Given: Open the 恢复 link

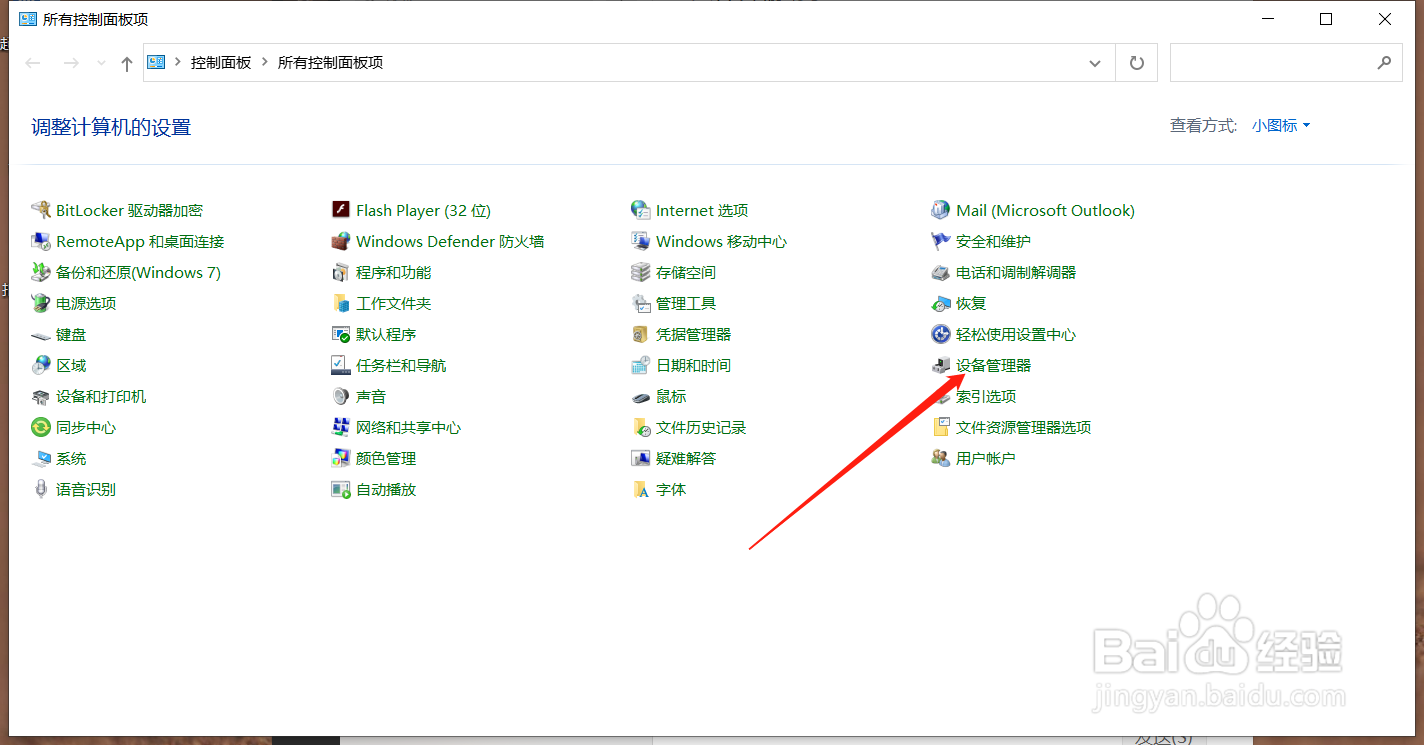Looking at the screenshot, I should tap(971, 303).
